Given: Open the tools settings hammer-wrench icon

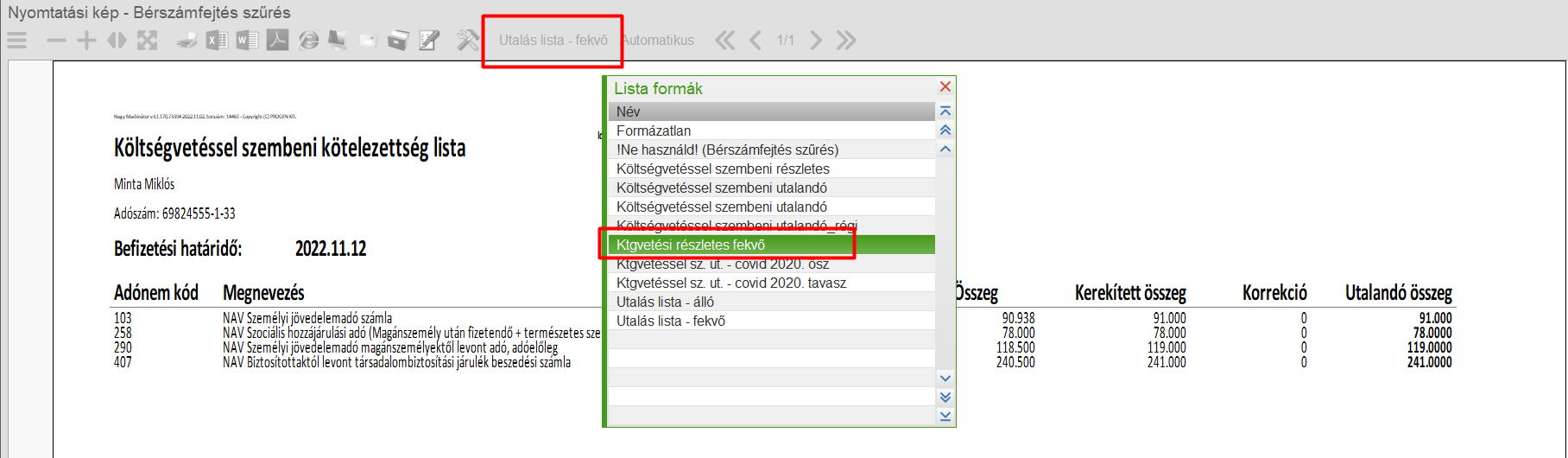Looking at the screenshot, I should [x=467, y=40].
